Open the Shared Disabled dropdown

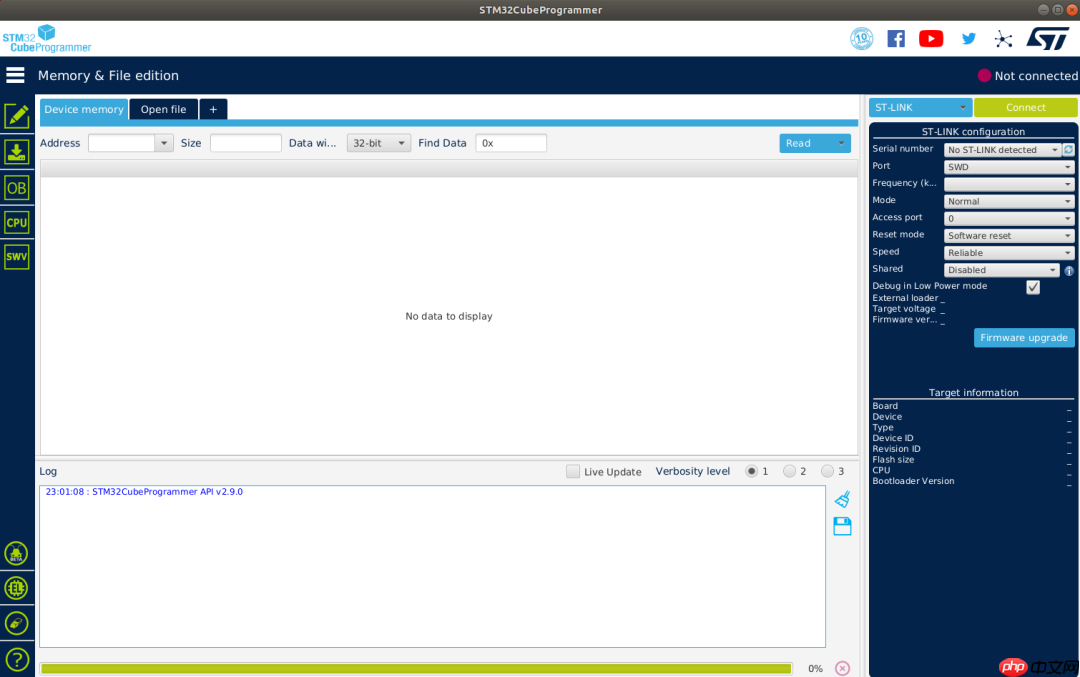[1001, 270]
